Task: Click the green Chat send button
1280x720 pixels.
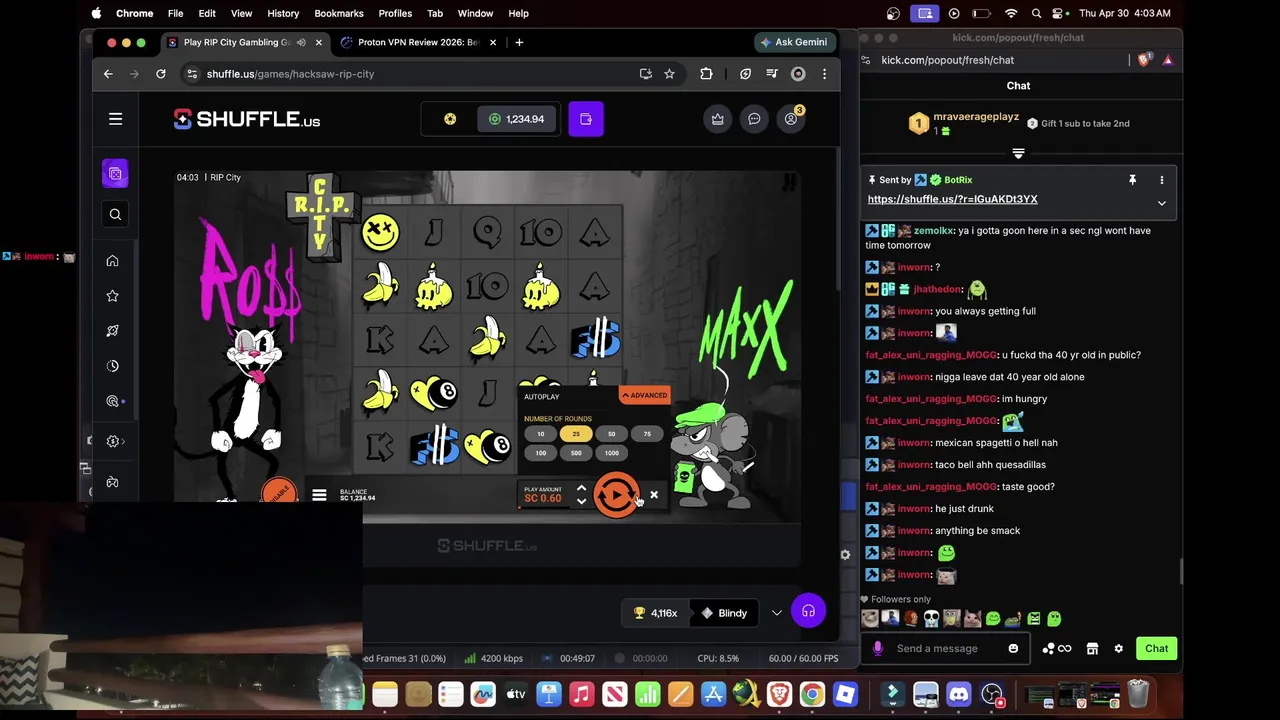Action: [1156, 648]
